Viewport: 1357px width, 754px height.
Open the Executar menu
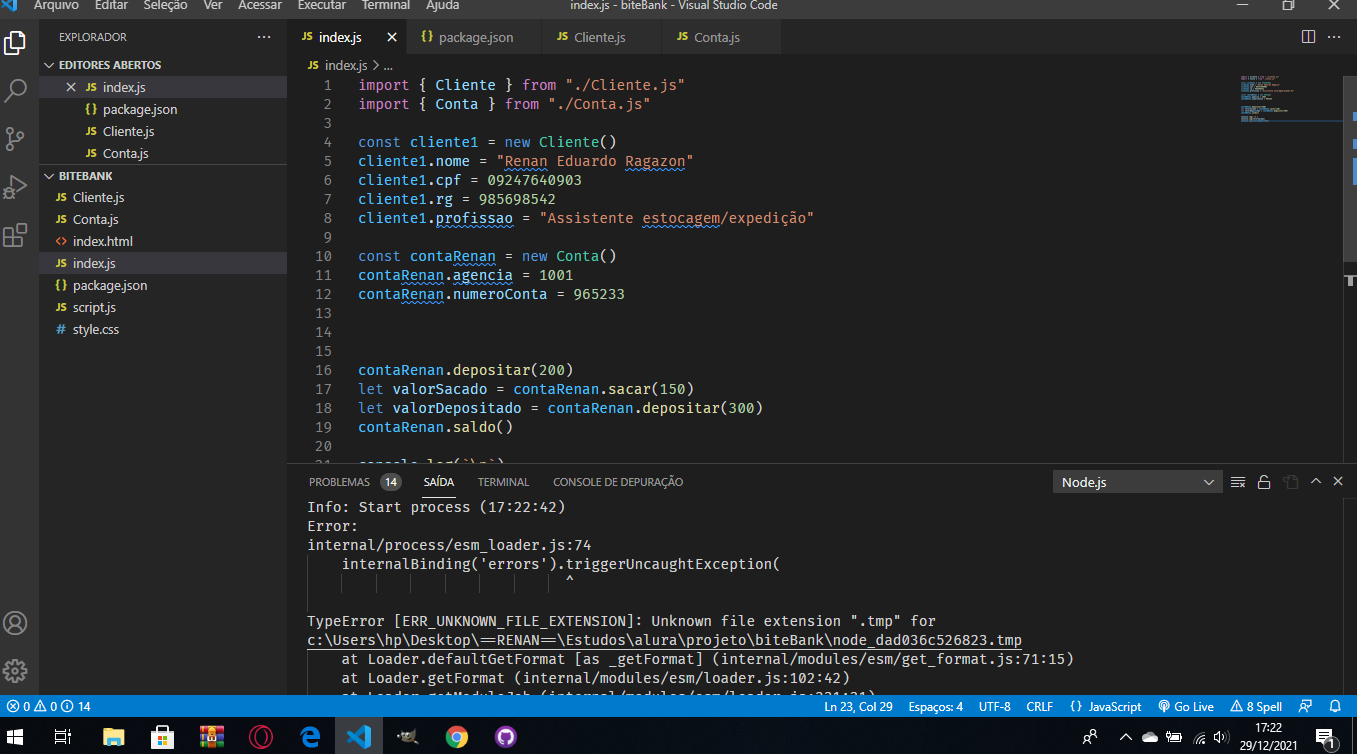[x=322, y=5]
